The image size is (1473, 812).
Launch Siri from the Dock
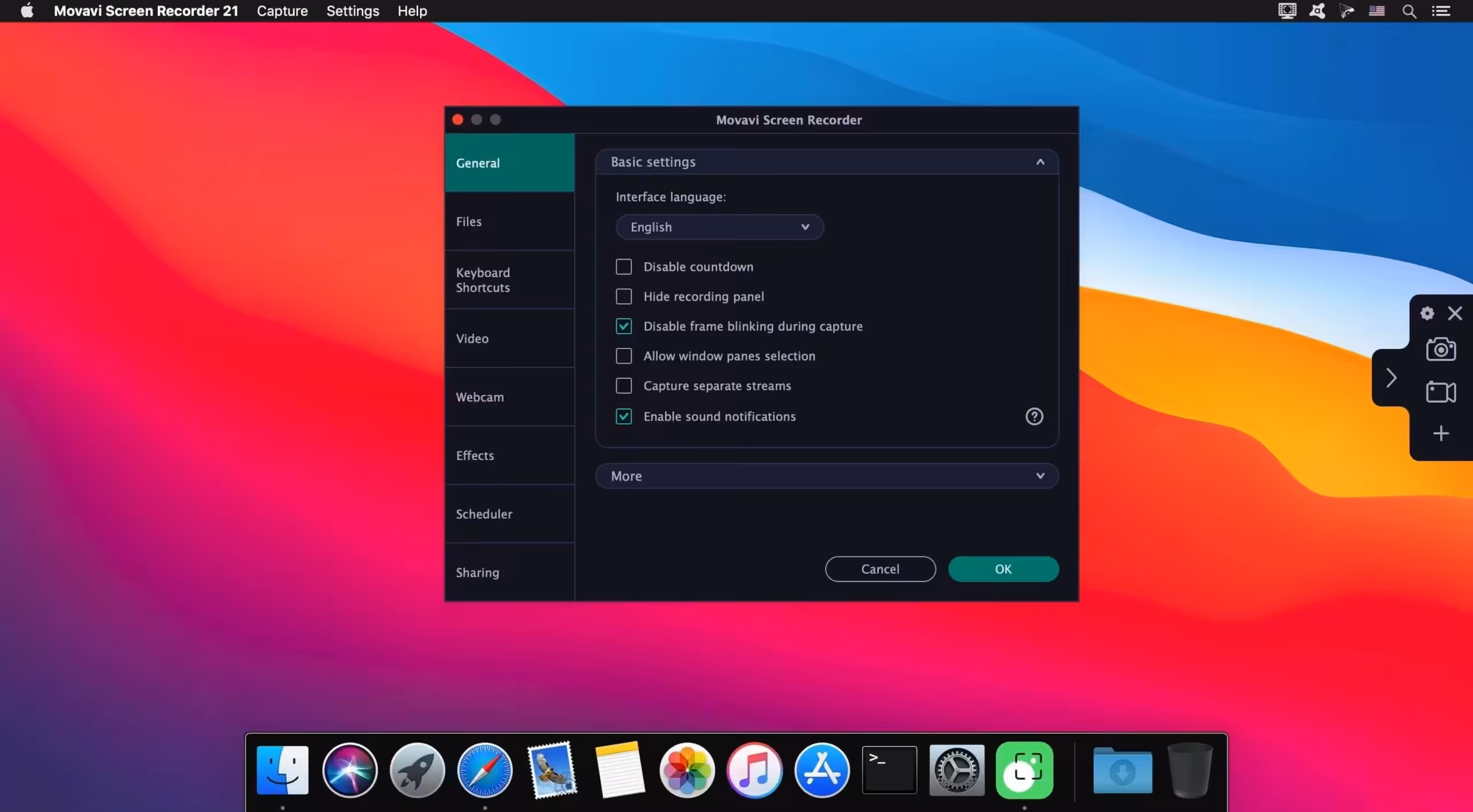[350, 770]
